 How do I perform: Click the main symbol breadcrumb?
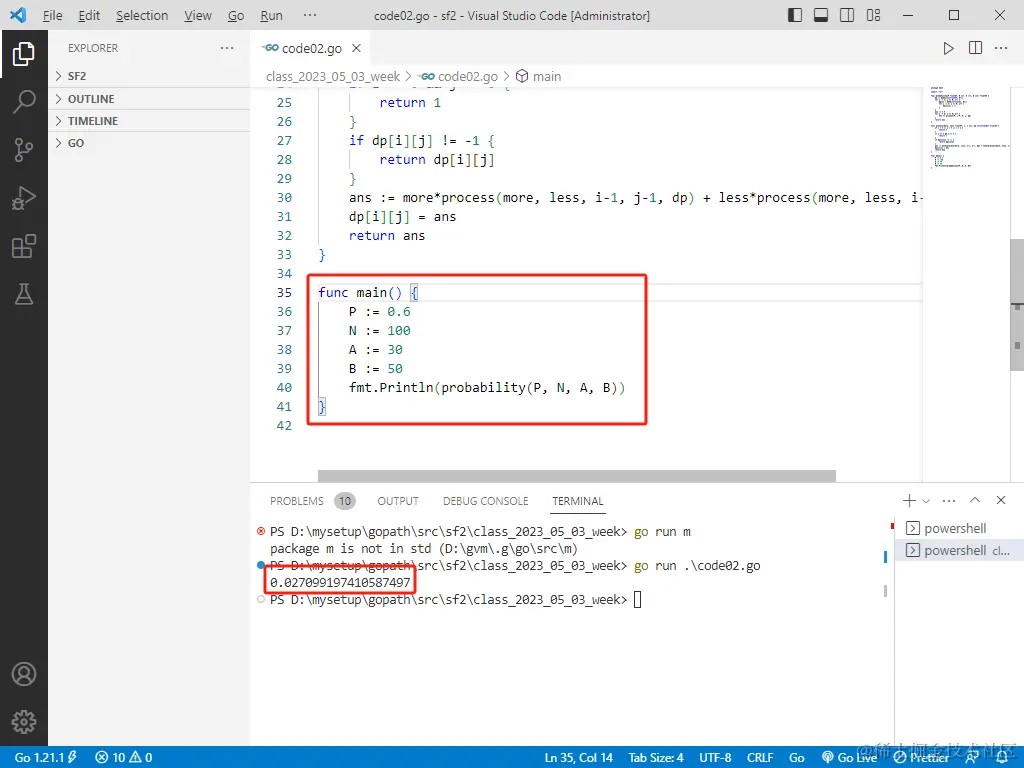tap(539, 76)
